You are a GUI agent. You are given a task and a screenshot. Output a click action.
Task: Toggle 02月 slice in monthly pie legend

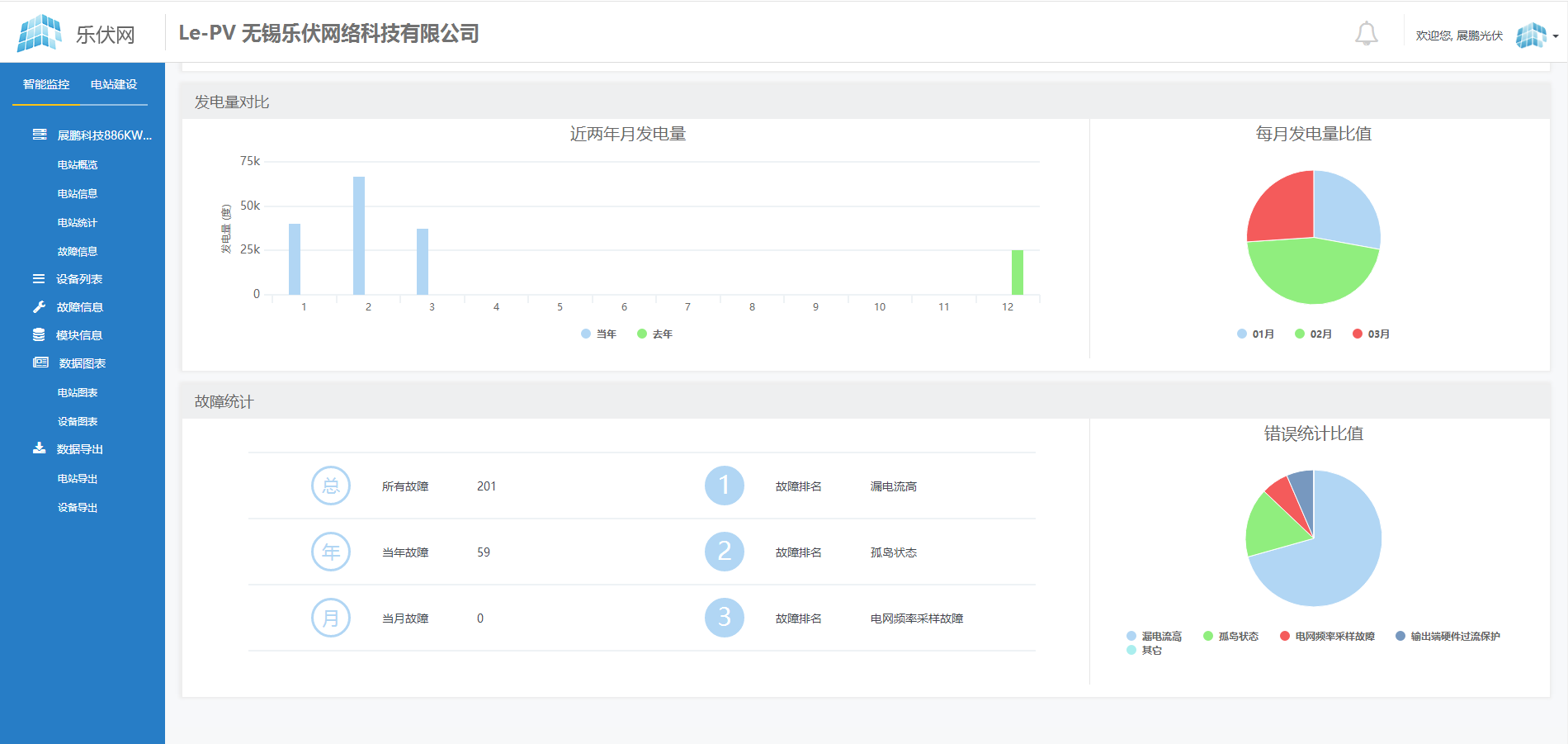[1314, 334]
